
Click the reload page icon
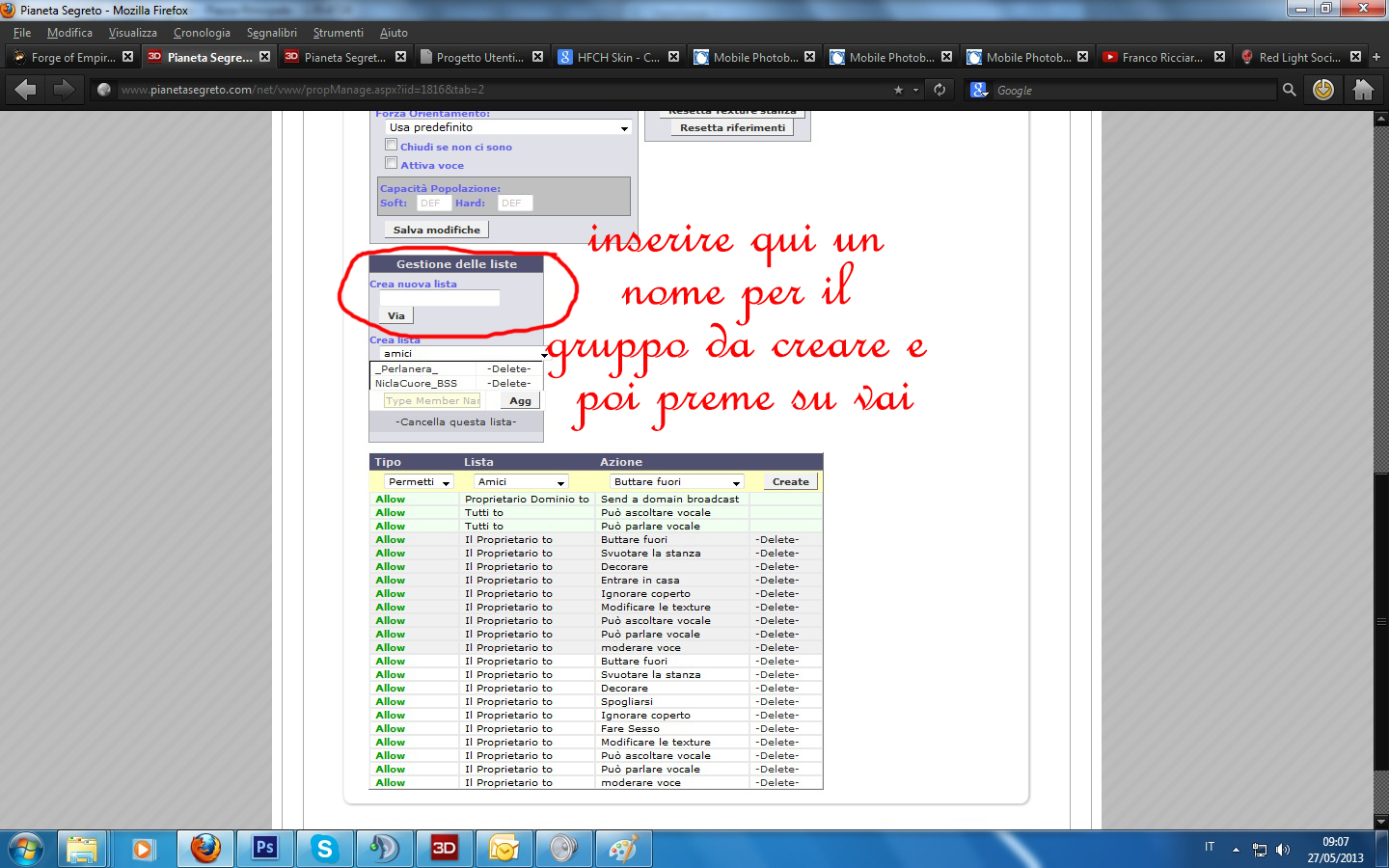(x=940, y=90)
